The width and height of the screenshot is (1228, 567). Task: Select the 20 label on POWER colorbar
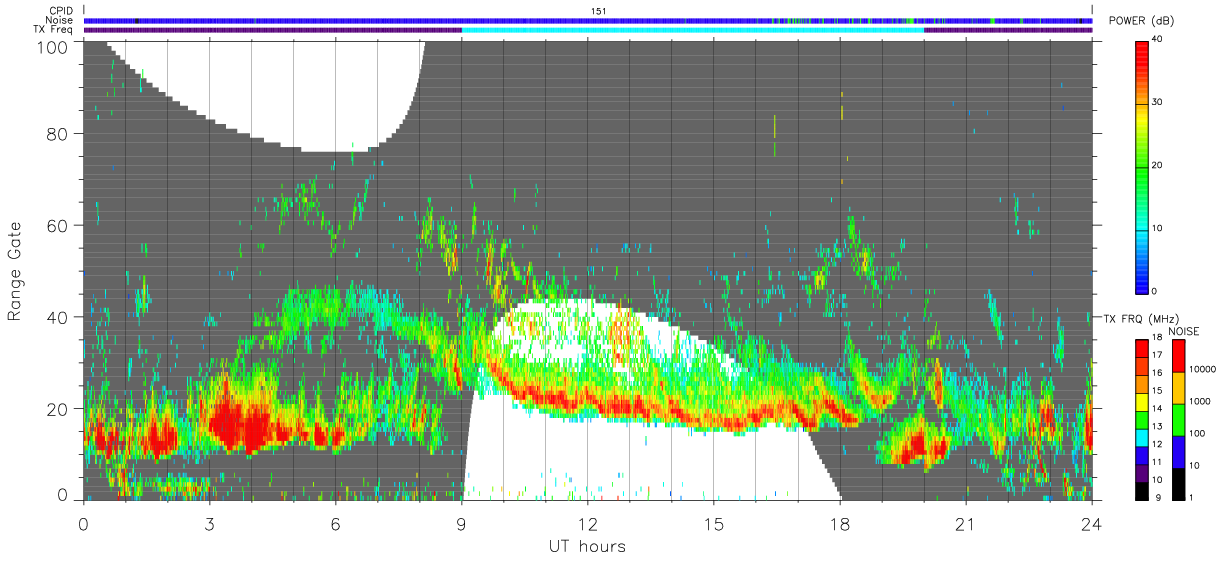tap(1157, 166)
